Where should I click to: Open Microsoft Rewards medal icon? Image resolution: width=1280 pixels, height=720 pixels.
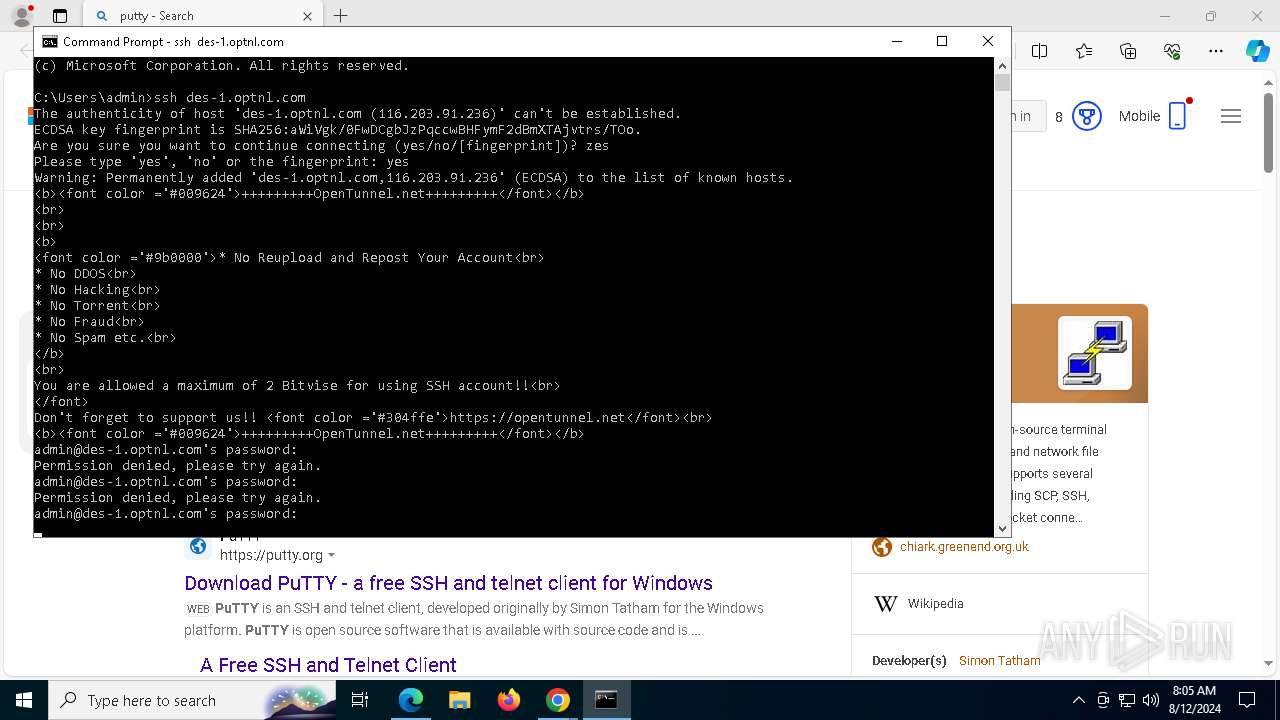1086,116
